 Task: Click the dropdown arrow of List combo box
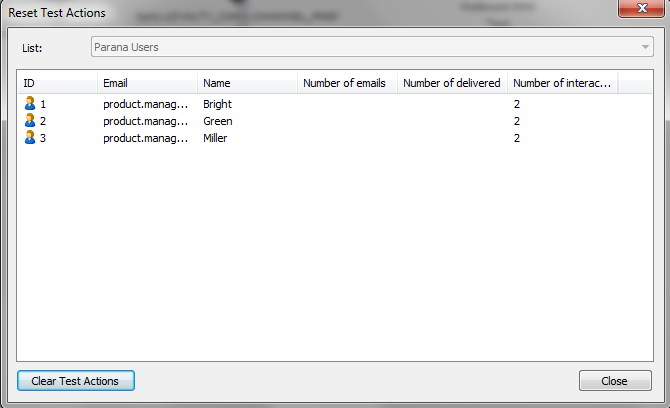(645, 47)
